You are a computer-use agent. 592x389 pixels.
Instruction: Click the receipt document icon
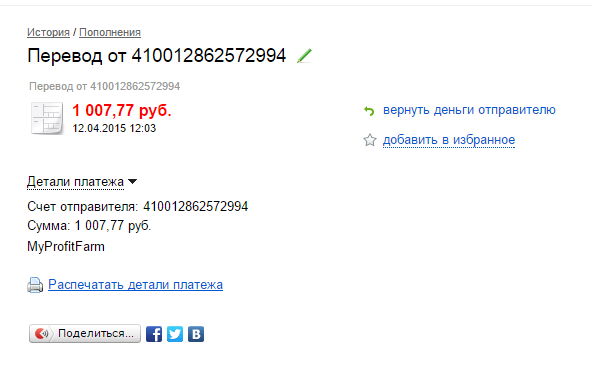(x=47, y=118)
